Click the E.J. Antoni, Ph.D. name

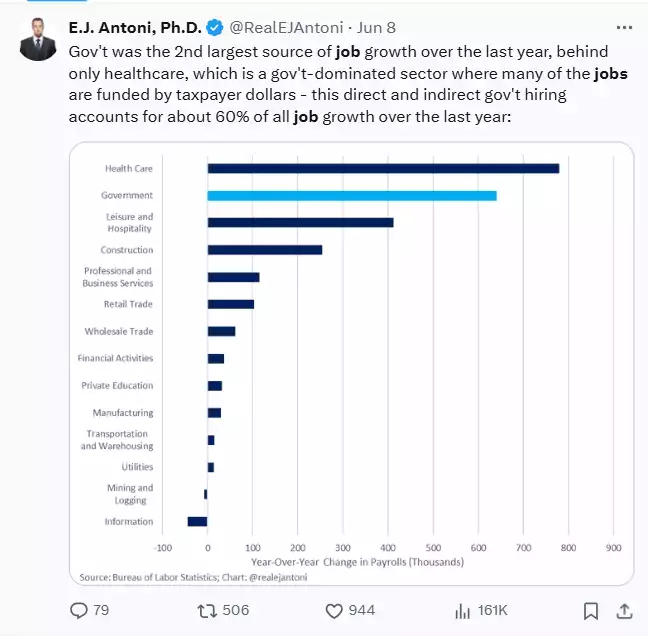pos(135,27)
